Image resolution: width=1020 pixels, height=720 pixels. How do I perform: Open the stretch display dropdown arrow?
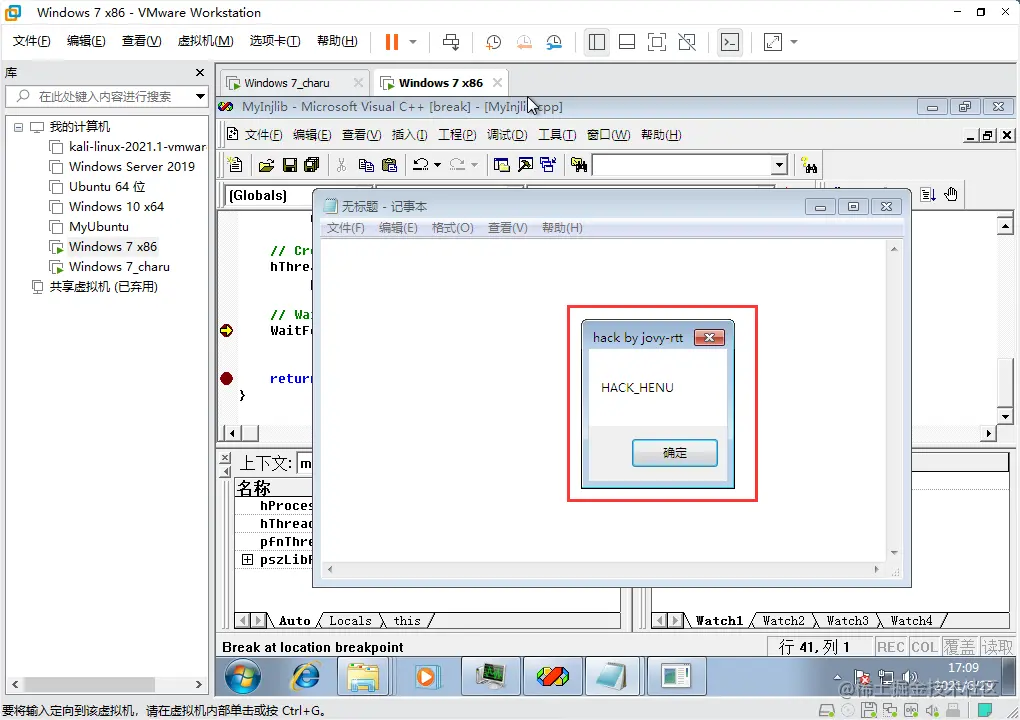pyautogui.click(x=794, y=42)
